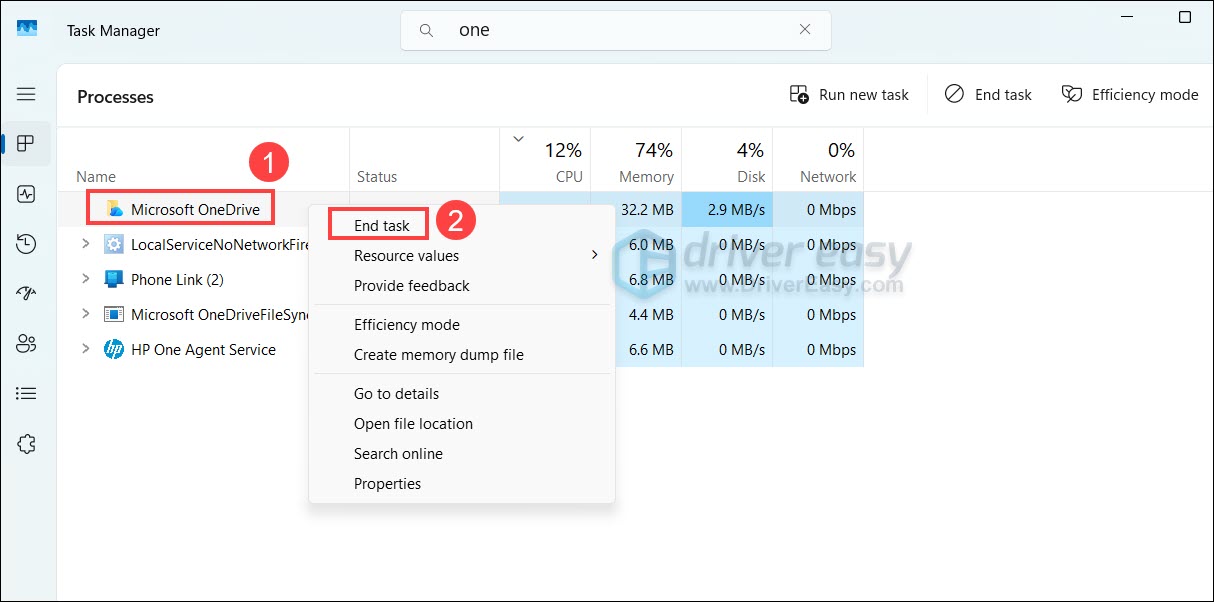Click the 2.9 MB/s disk cell

tap(727, 210)
